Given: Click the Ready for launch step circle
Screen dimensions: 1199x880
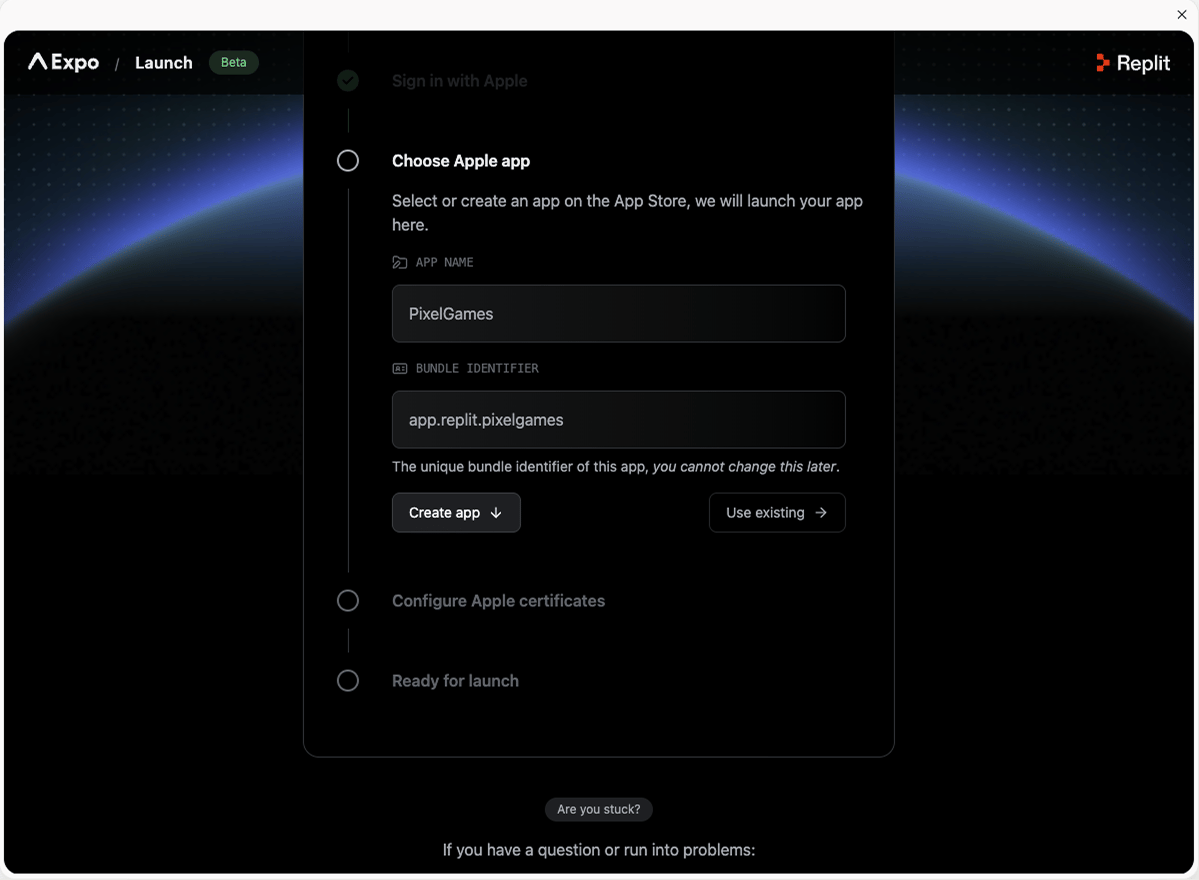Looking at the screenshot, I should point(348,680).
